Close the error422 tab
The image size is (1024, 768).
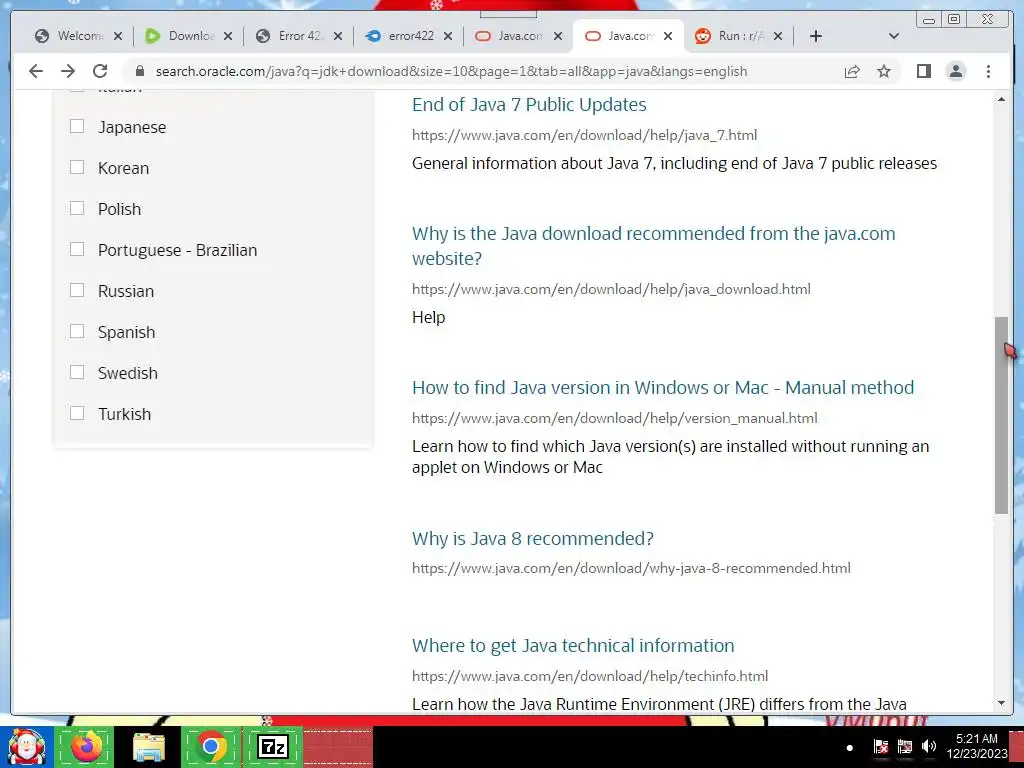pos(447,36)
